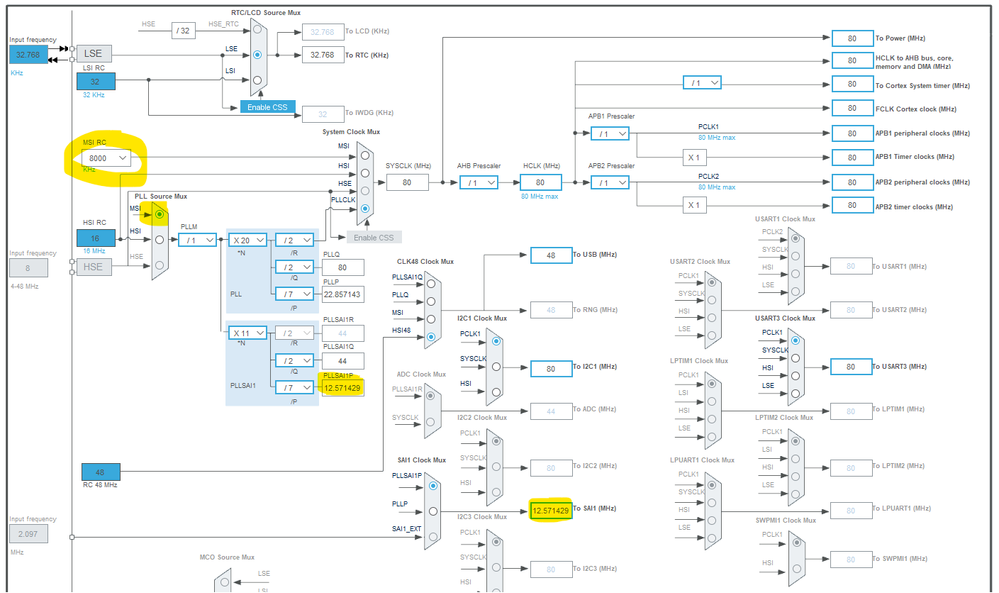The height and width of the screenshot is (593, 999).
Task: Click the blue Enable CSS button near LSI
Action: point(268,107)
